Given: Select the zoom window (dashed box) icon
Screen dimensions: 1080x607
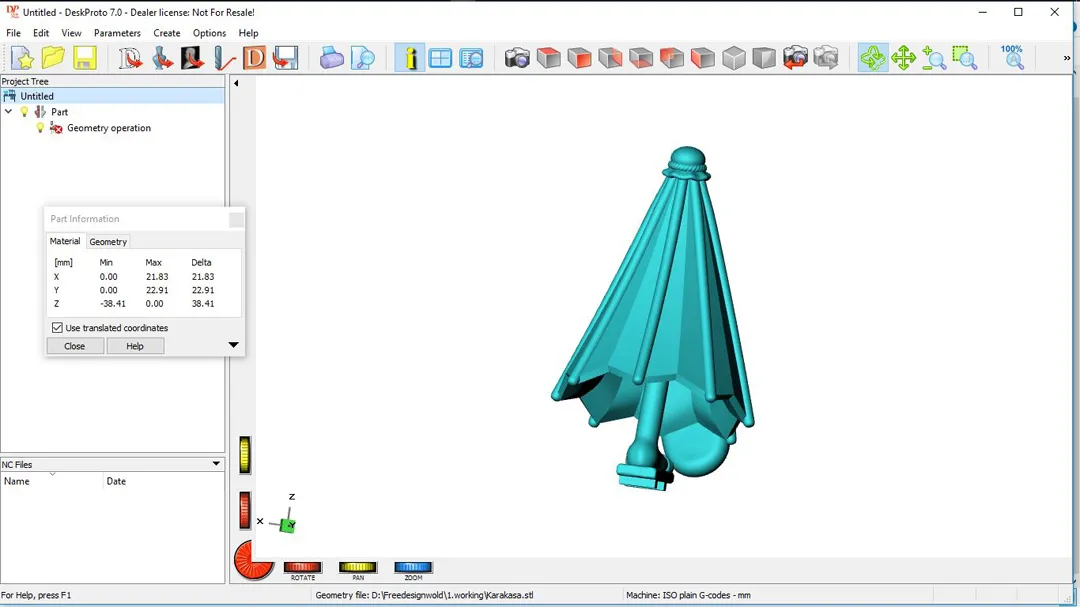Looking at the screenshot, I should [965, 58].
